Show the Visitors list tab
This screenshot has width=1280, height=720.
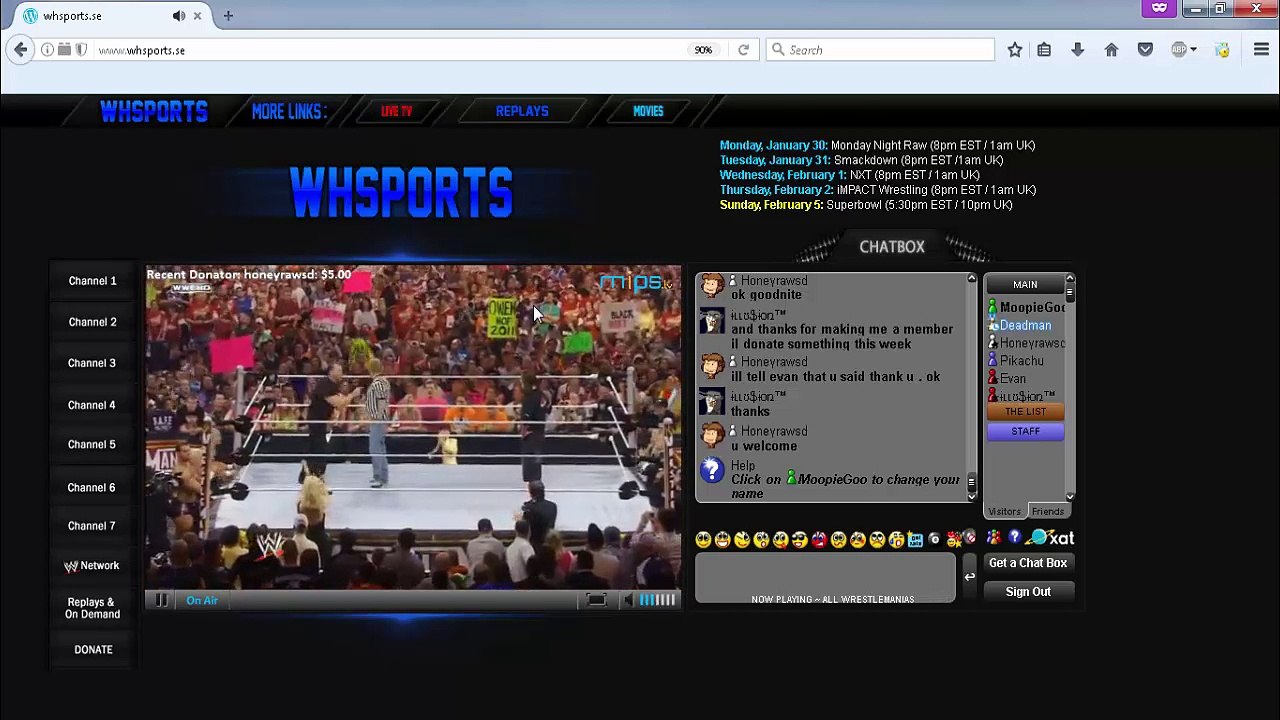(x=1004, y=512)
